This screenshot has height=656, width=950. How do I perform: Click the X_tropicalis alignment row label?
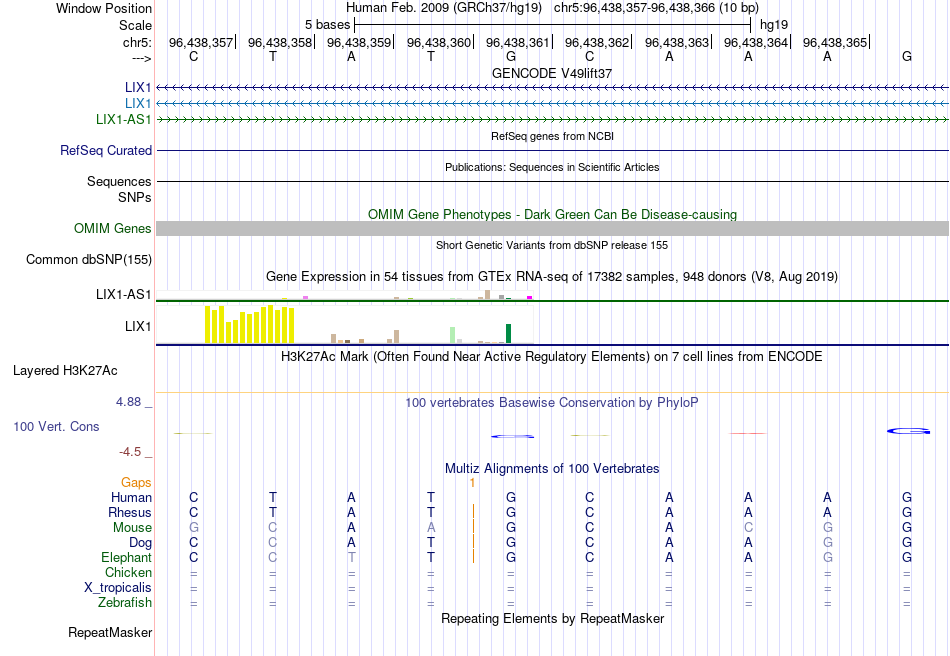click(x=118, y=588)
